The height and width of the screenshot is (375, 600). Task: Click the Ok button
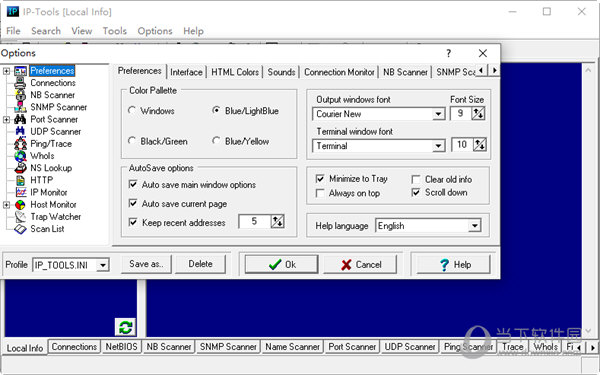(282, 264)
